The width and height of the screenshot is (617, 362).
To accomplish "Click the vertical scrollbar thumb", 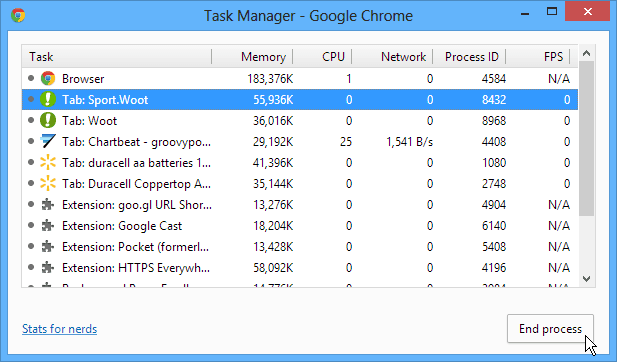I will pyautogui.click(x=586, y=139).
